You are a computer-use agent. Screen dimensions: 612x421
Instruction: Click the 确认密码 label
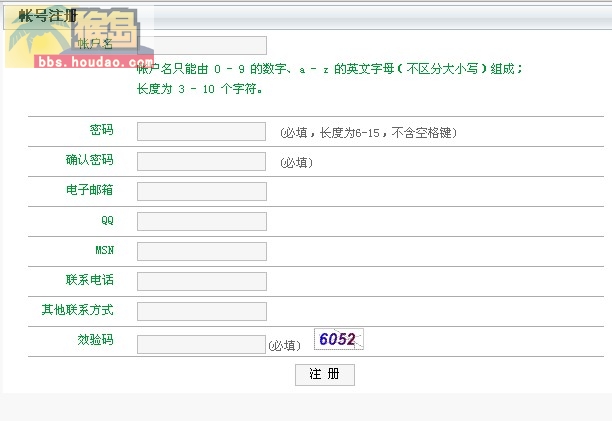[89, 160]
